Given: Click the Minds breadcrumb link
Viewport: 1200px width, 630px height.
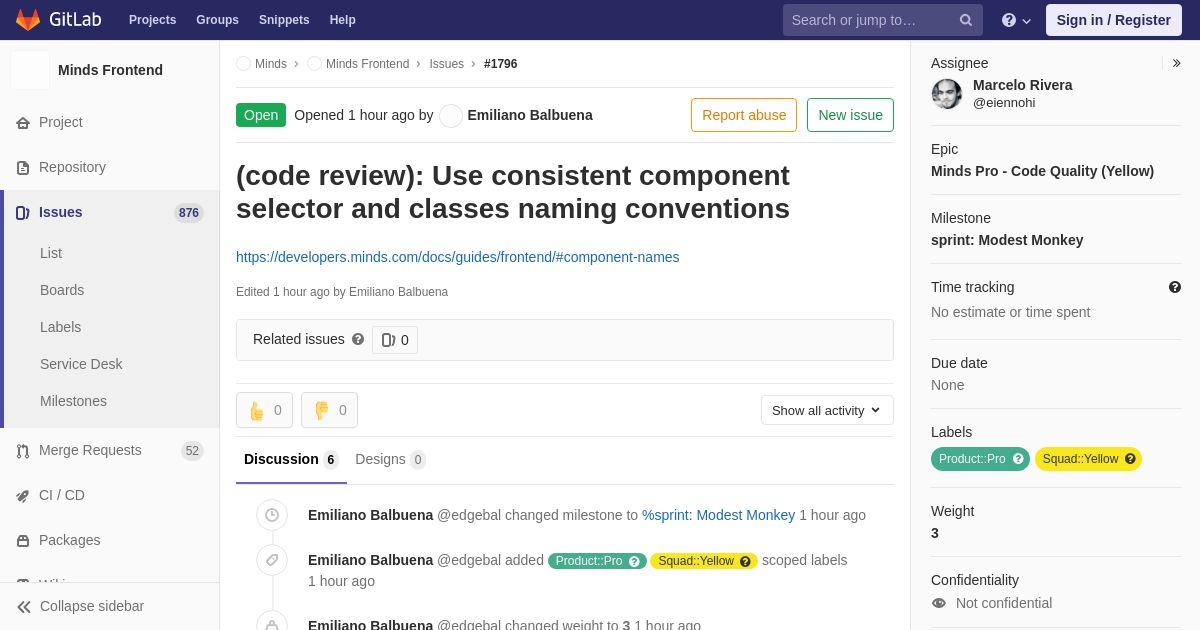Looking at the screenshot, I should (x=271, y=64).
